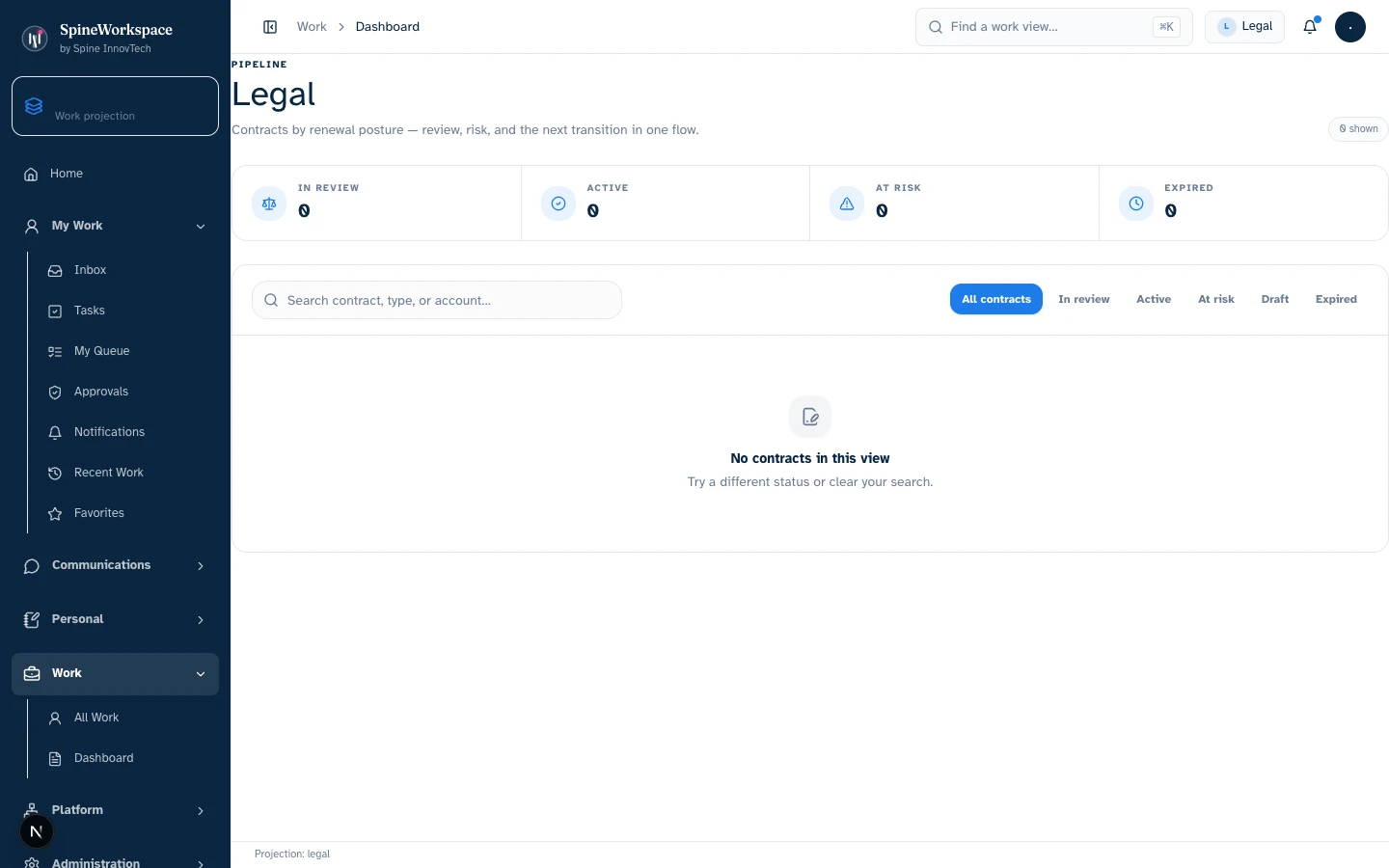
Task: Focus the contract search field
Action: pos(437,300)
